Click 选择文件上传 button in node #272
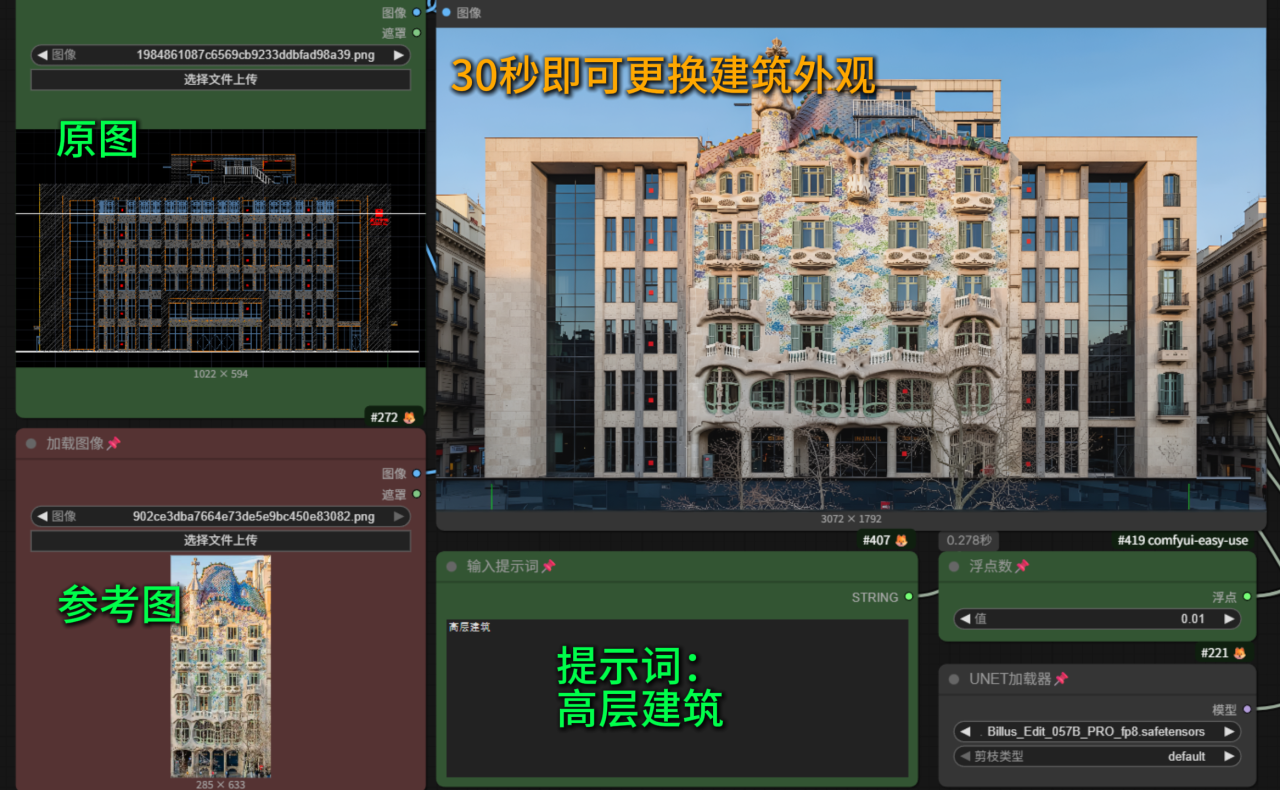 pyautogui.click(x=221, y=79)
